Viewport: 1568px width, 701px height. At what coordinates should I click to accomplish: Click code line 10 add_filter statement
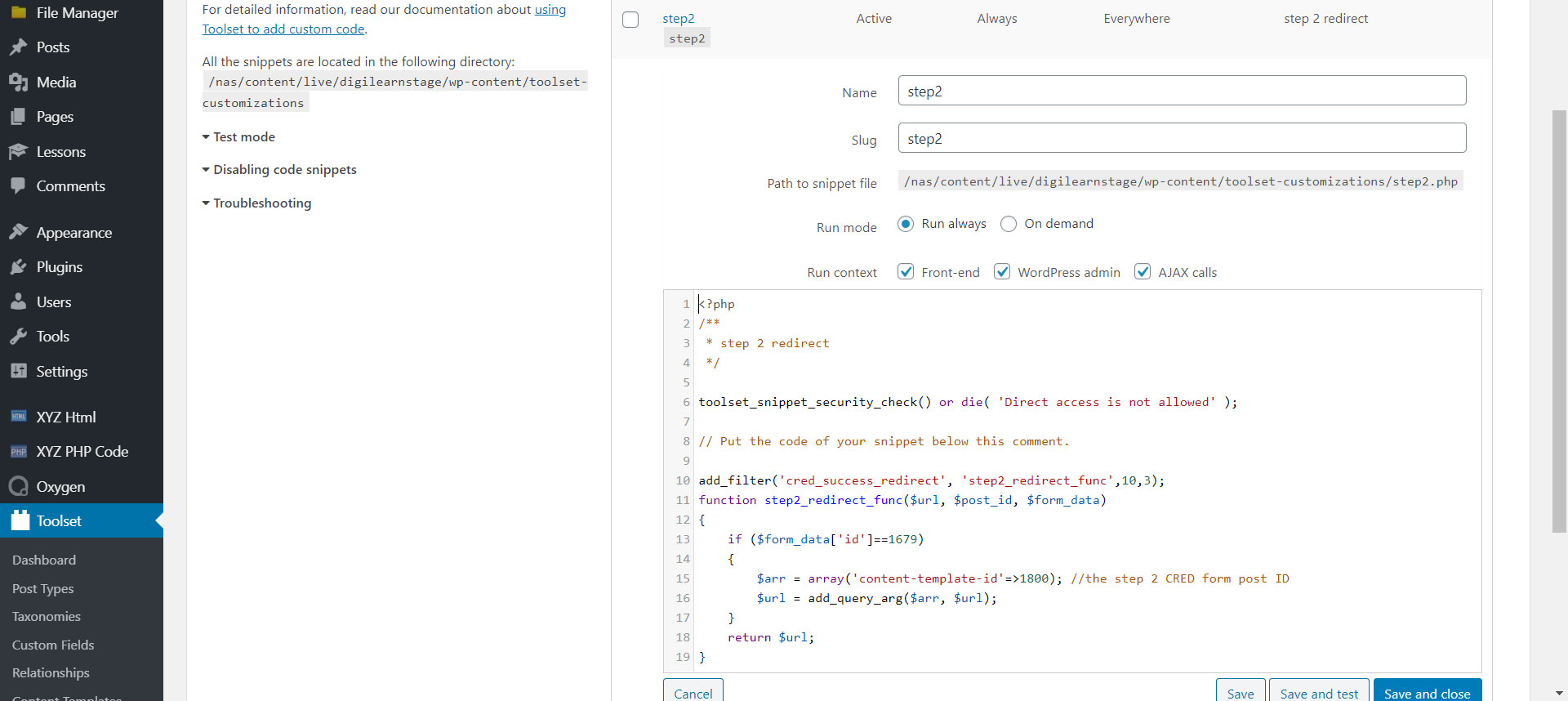click(x=931, y=480)
